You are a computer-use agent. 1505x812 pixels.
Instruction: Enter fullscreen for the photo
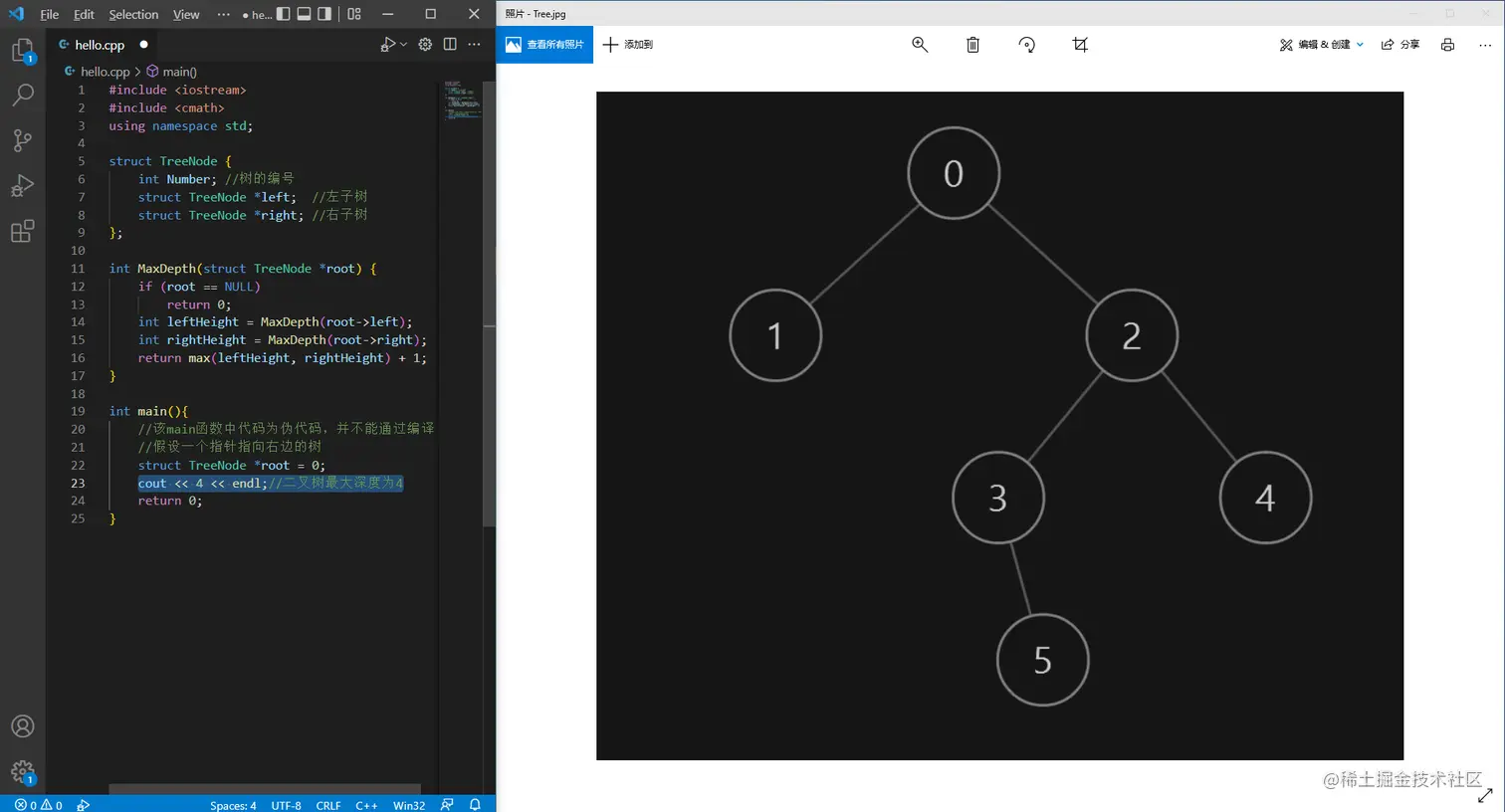coord(1485,795)
